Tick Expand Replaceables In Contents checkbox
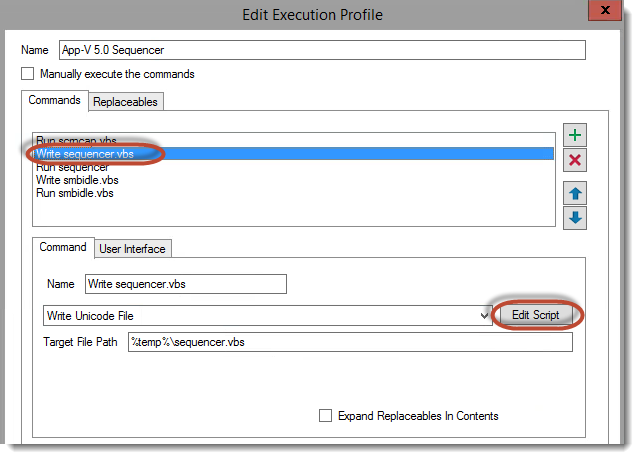 click(x=325, y=416)
